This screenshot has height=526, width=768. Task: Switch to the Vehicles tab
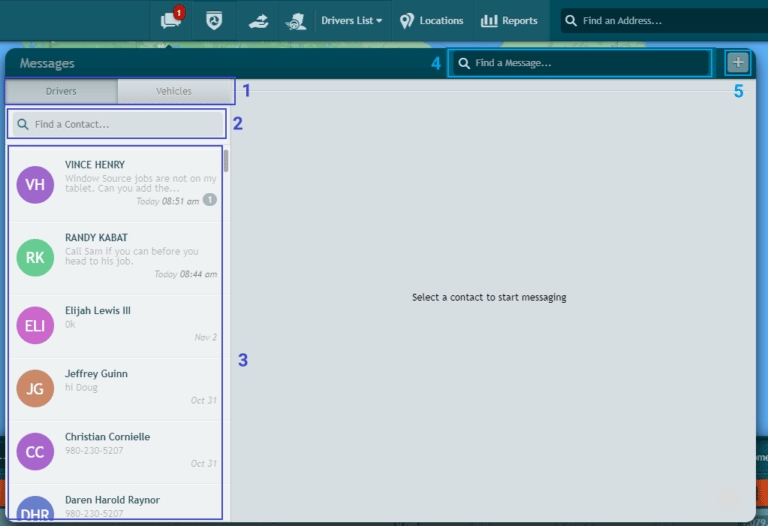(x=174, y=91)
